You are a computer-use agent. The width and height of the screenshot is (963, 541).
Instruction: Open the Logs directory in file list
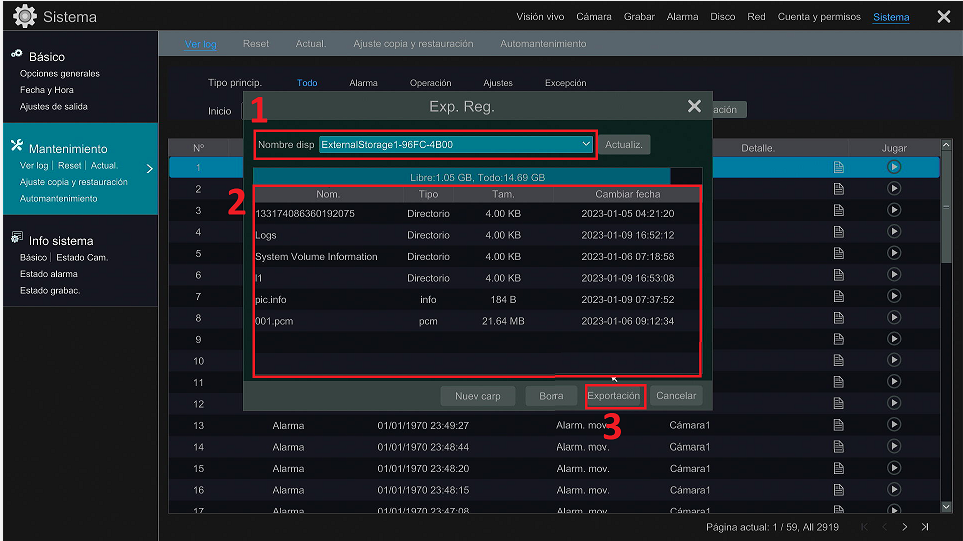pos(266,235)
